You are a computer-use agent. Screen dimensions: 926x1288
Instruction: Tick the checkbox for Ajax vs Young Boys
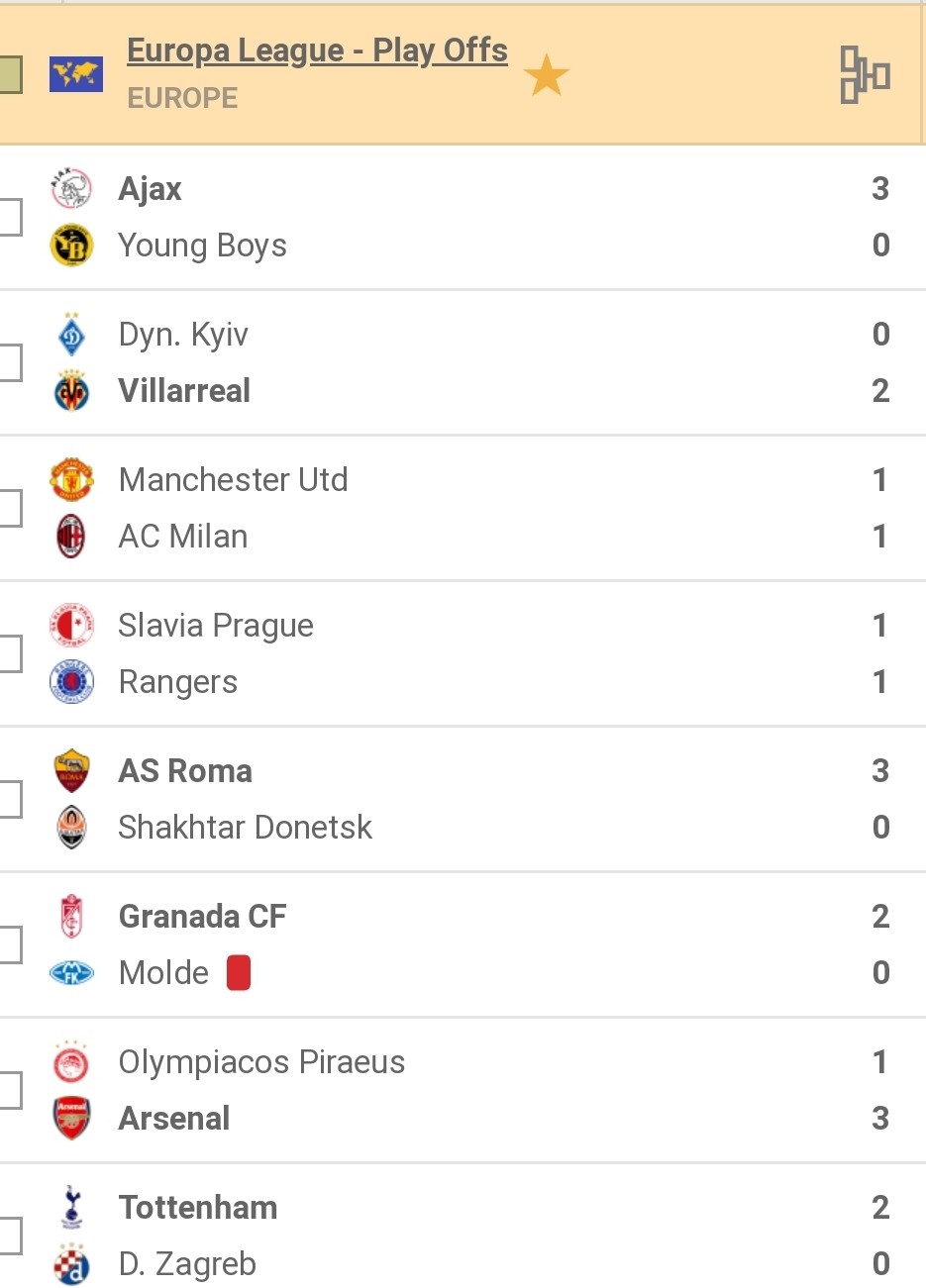(10, 217)
